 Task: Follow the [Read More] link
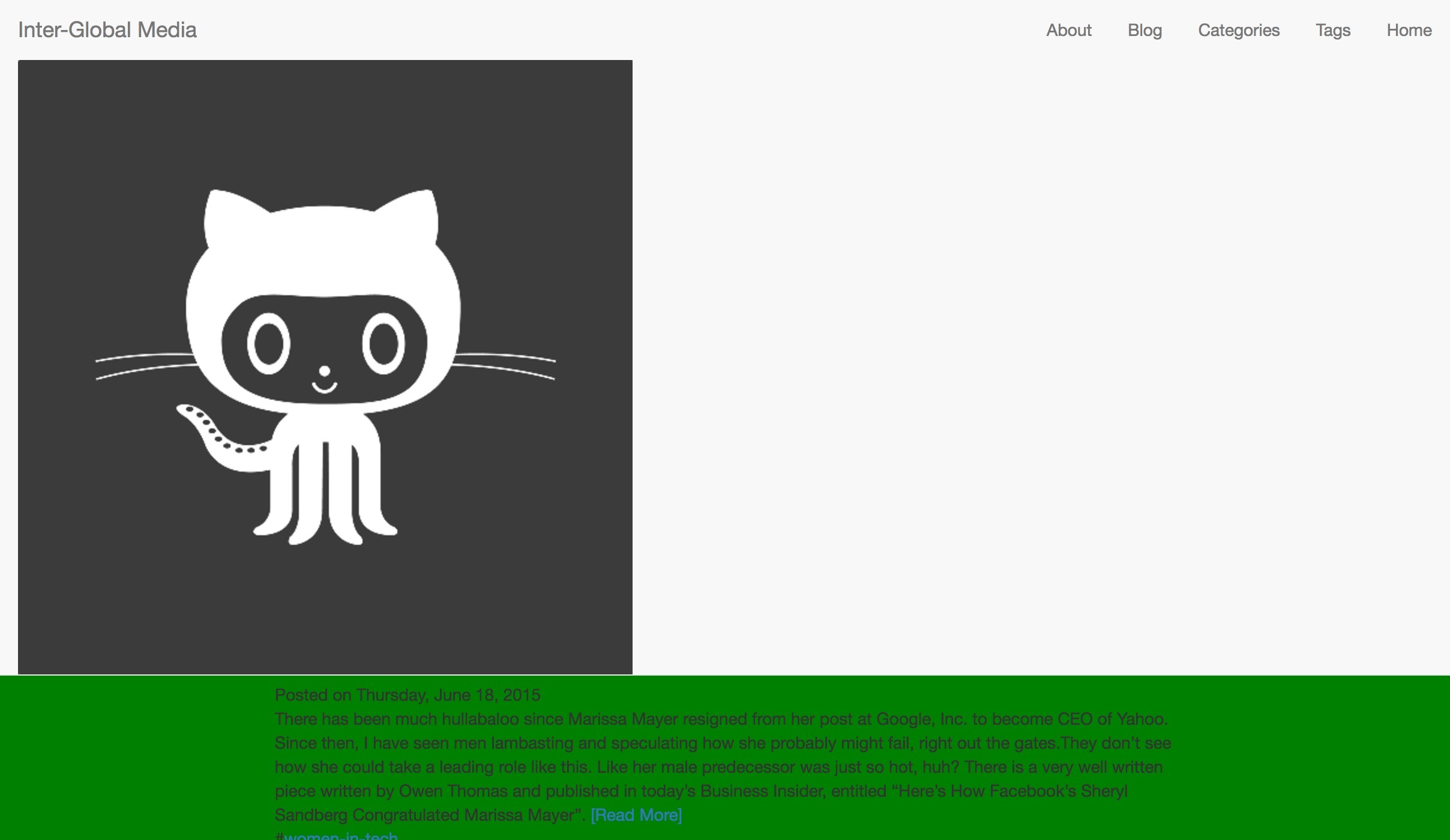(x=636, y=815)
